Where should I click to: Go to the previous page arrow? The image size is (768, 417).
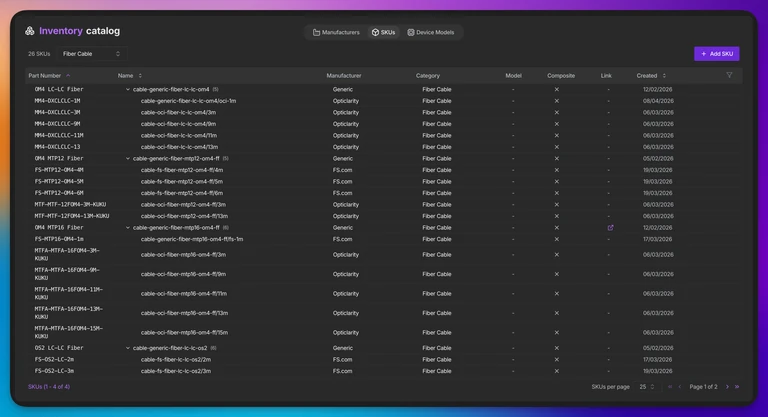[x=680, y=387]
